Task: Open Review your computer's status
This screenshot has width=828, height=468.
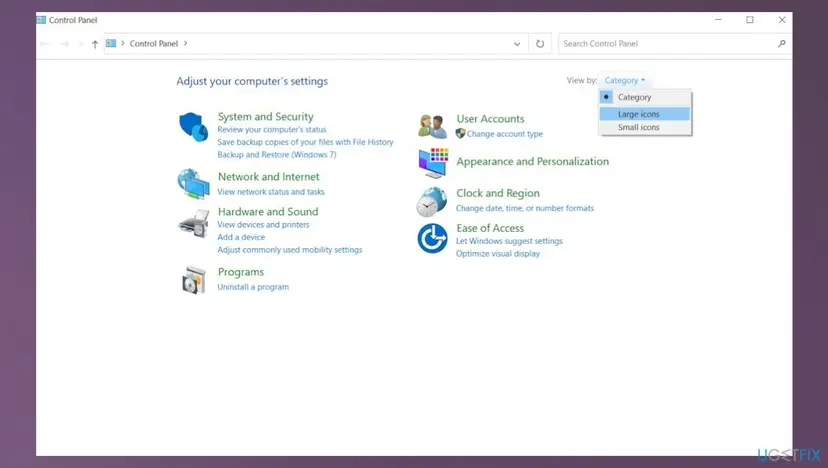Action: coord(272,129)
